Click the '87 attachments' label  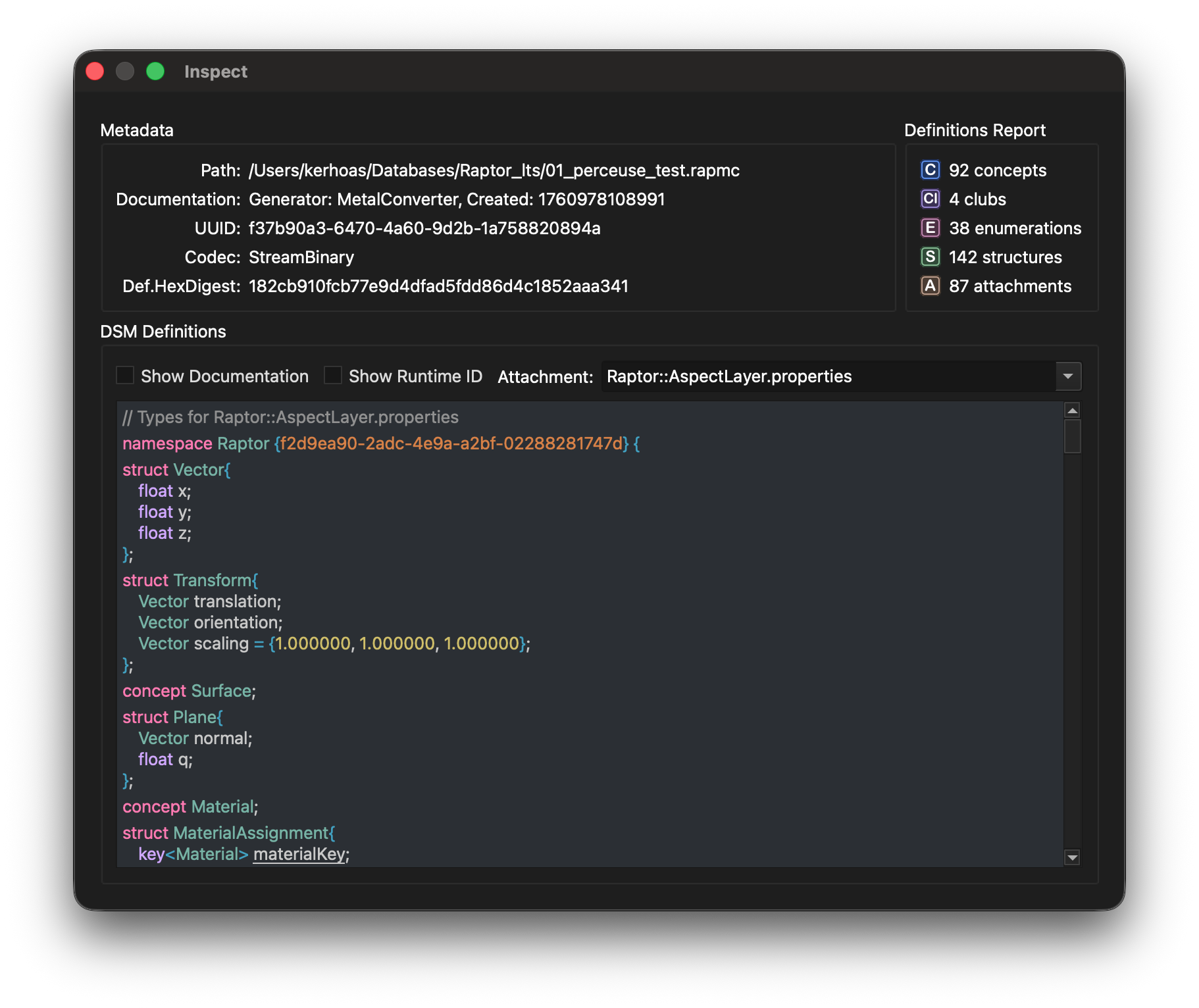[x=1009, y=286]
